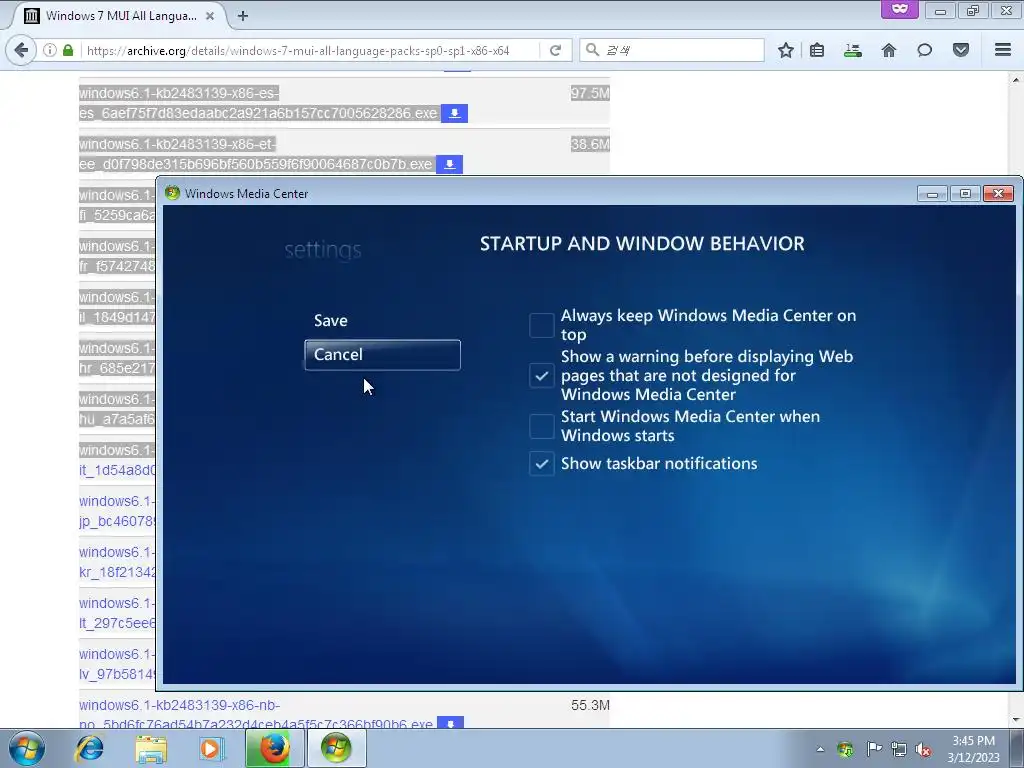Viewport: 1024px width, 768px height.
Task: Open site information icon in address bar
Action: click(x=50, y=50)
